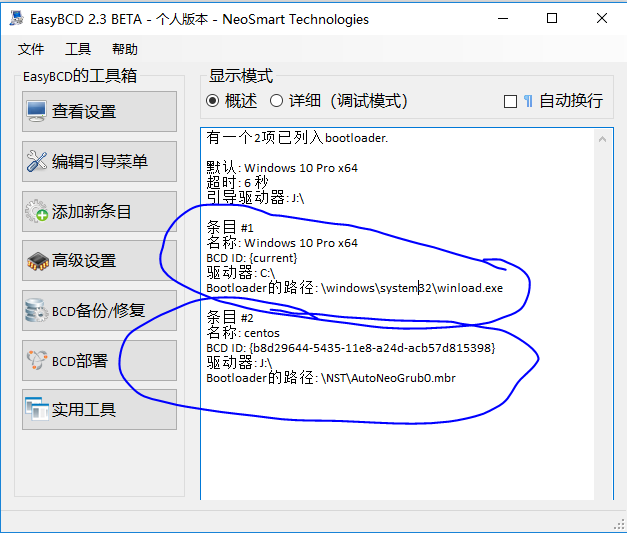Click the chip icon on 高级设置
Screen dimensions: 627x533
pyautogui.click(x=37, y=261)
